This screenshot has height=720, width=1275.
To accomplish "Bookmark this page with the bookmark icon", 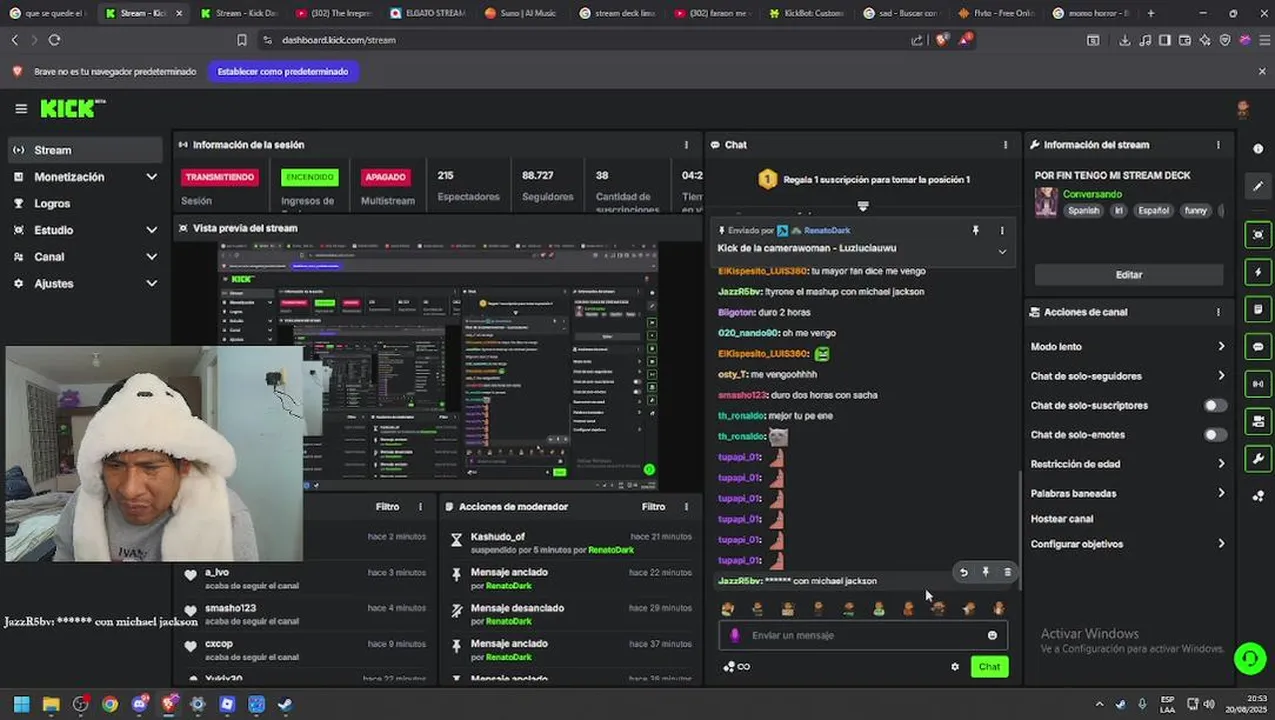I will click(x=241, y=40).
